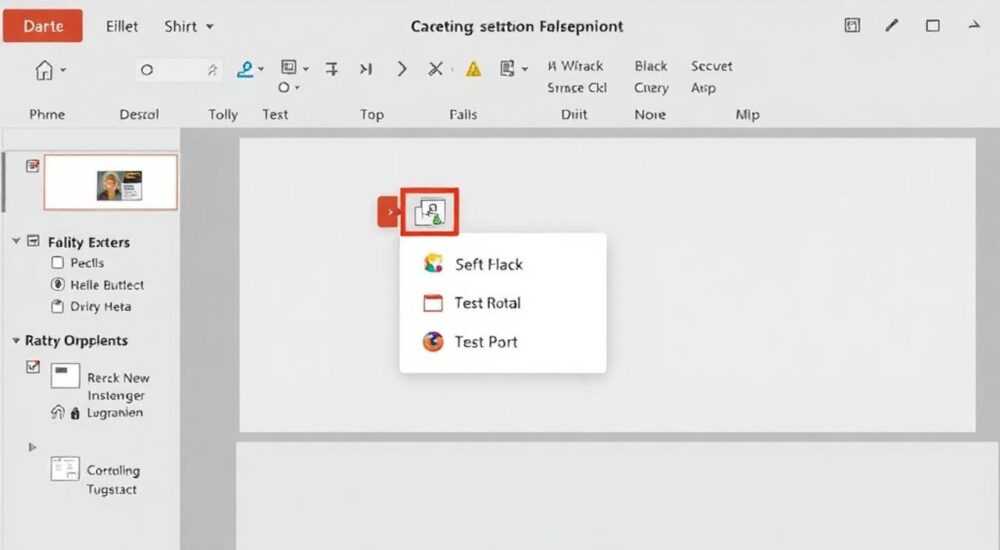Choose Test Rotal from popup menu
This screenshot has width=1000, height=550.
[503, 303]
